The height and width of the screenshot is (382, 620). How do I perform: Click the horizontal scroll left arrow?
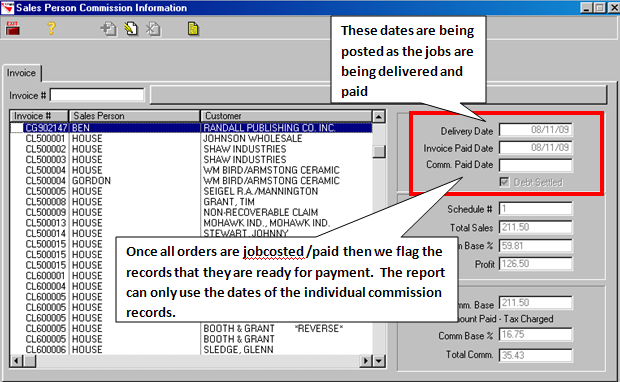click(x=16, y=361)
